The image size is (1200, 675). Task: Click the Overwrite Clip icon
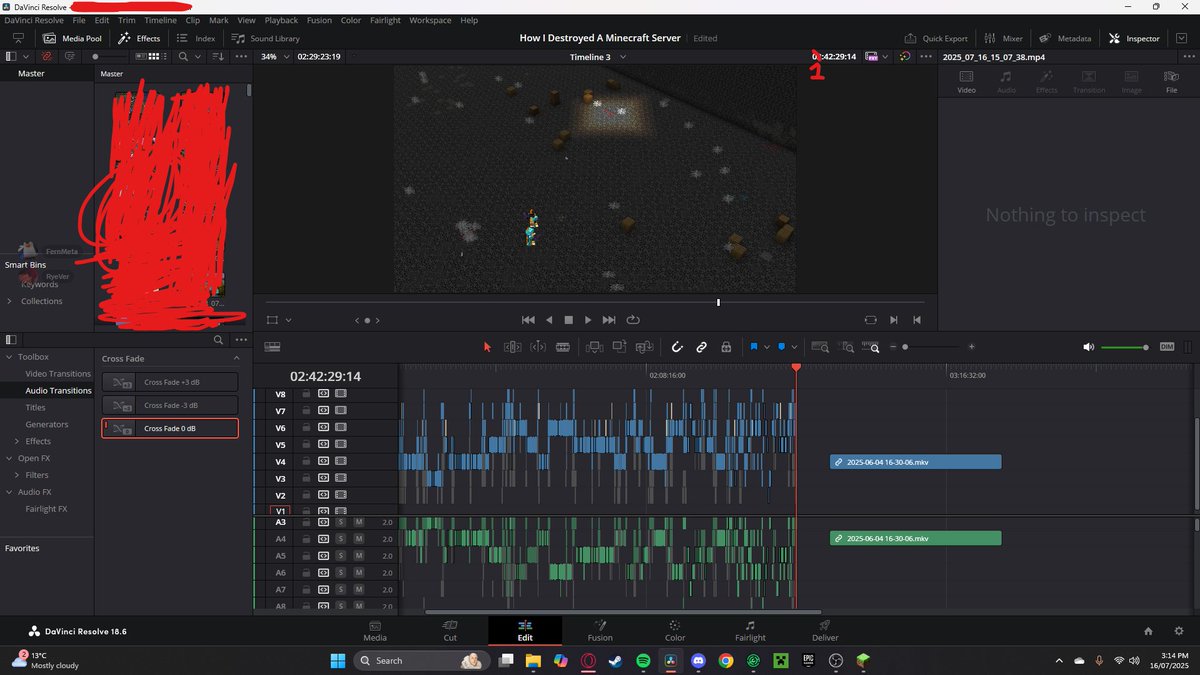coord(619,347)
